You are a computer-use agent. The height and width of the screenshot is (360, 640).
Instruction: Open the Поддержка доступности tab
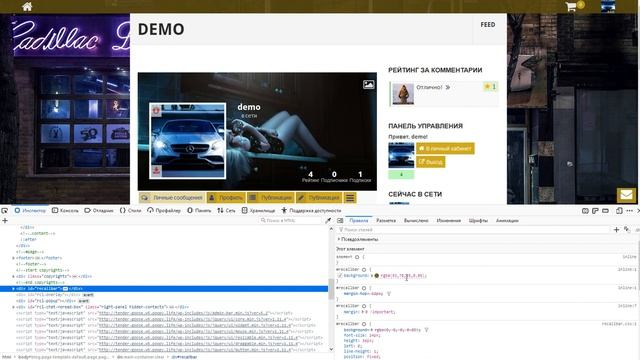pyautogui.click(x=311, y=211)
